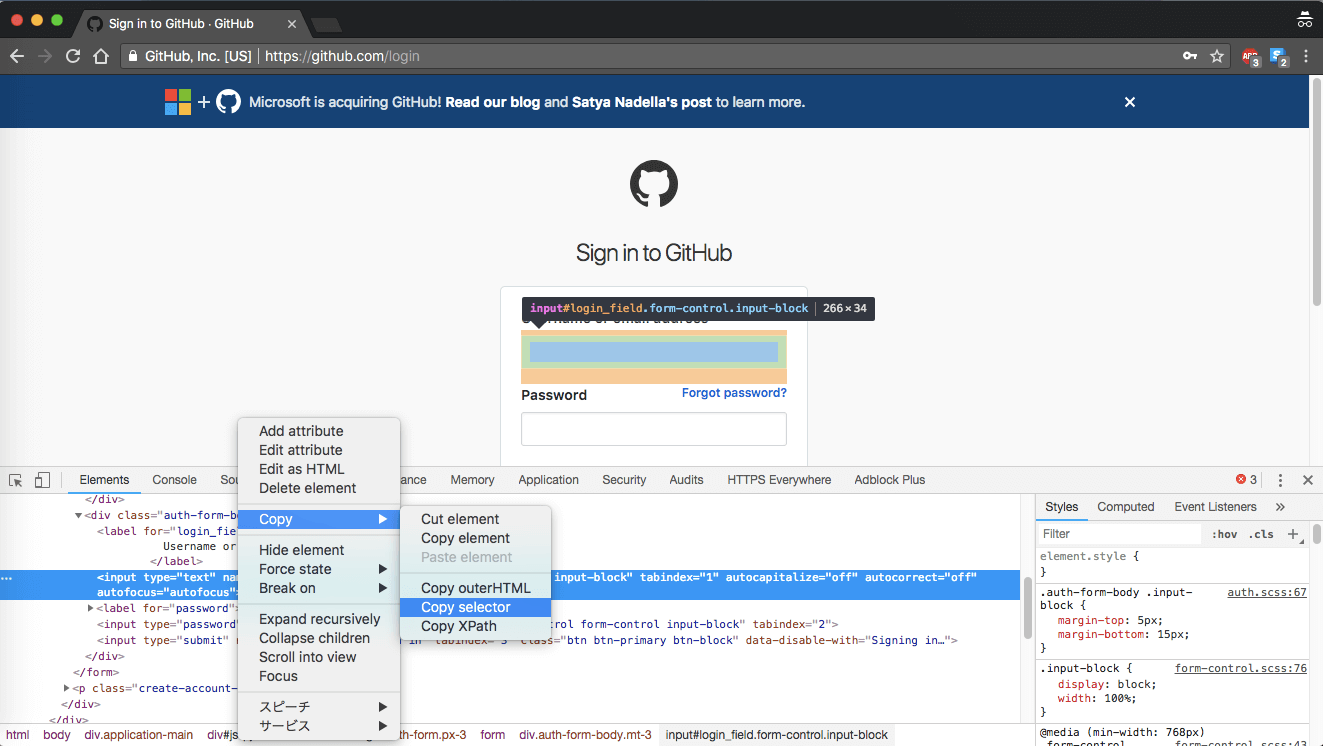Viewport: 1323px width, 746px height.
Task: Open the HTTPS Everywhere tab
Action: [x=779, y=480]
